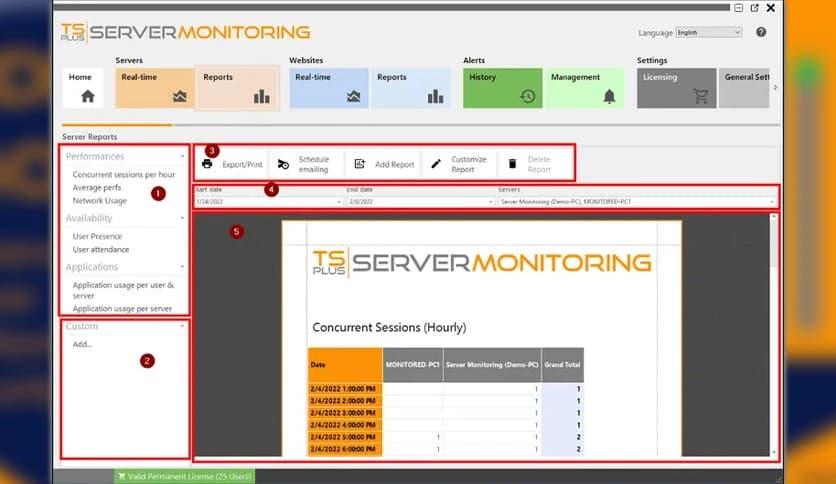
Task: Open the Home tile
Action: pyautogui.click(x=83, y=88)
